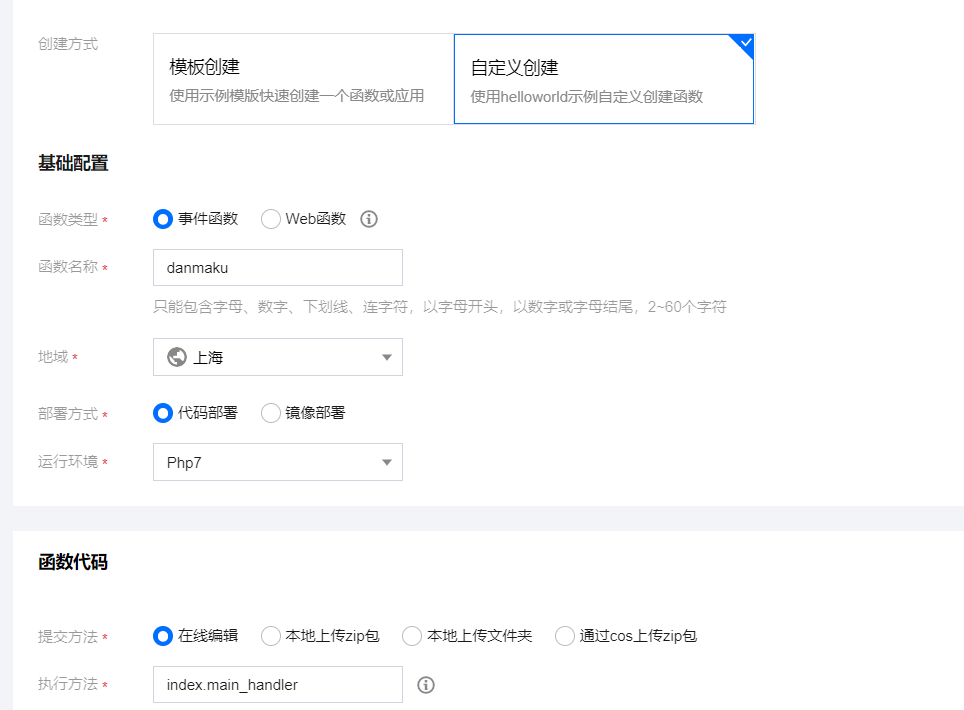Click the 提交方法 label
The image size is (964, 710).
[68, 636]
